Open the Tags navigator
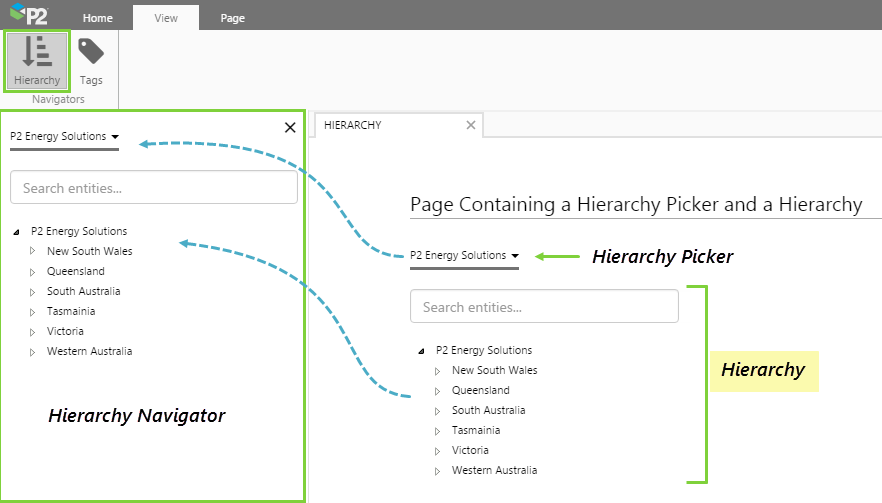Screen dimensions: 882x503 [x=91, y=60]
